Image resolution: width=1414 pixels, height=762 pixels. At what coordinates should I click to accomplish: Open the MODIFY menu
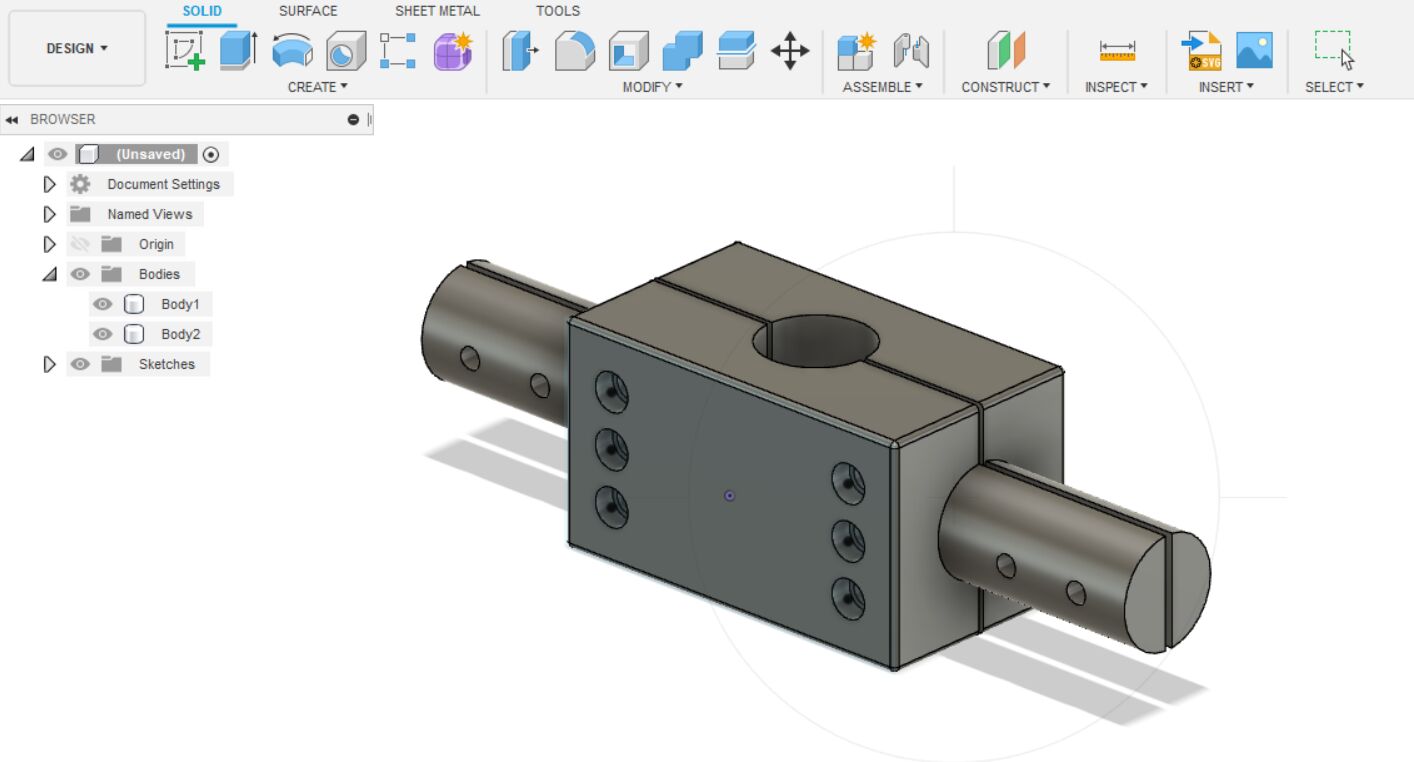(652, 87)
